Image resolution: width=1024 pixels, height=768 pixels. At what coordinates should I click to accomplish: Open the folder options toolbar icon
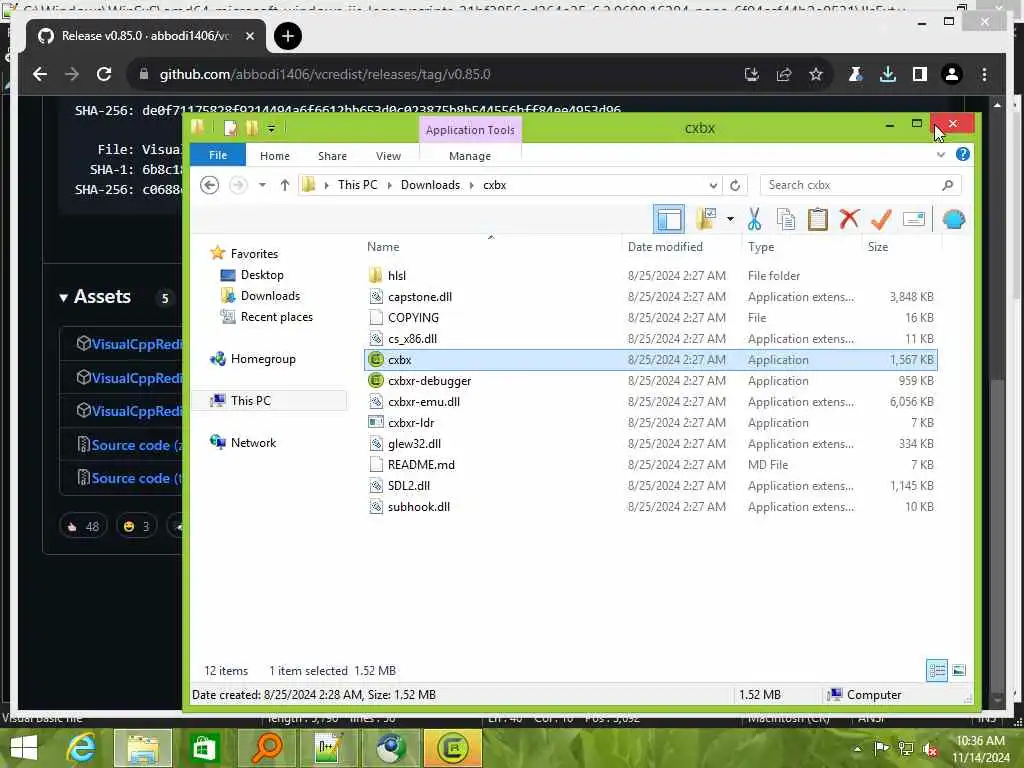tap(707, 219)
